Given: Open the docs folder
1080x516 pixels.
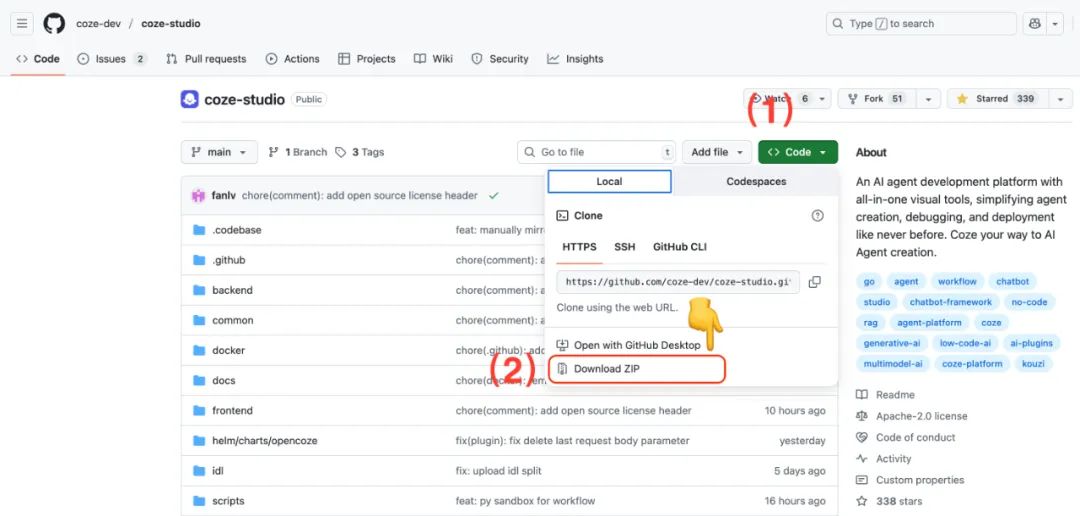Looking at the screenshot, I should (224, 380).
